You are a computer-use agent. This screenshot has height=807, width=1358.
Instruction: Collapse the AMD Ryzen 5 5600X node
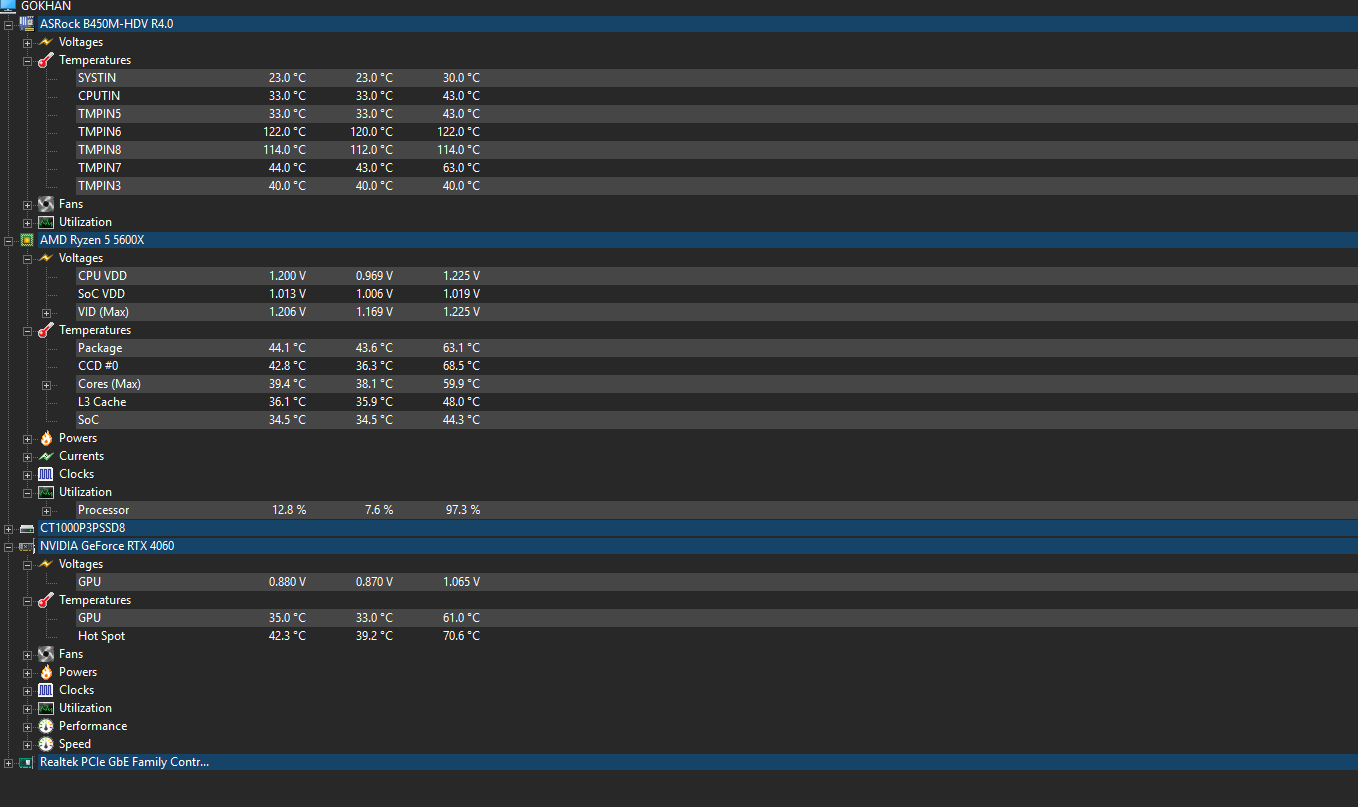click(9, 240)
